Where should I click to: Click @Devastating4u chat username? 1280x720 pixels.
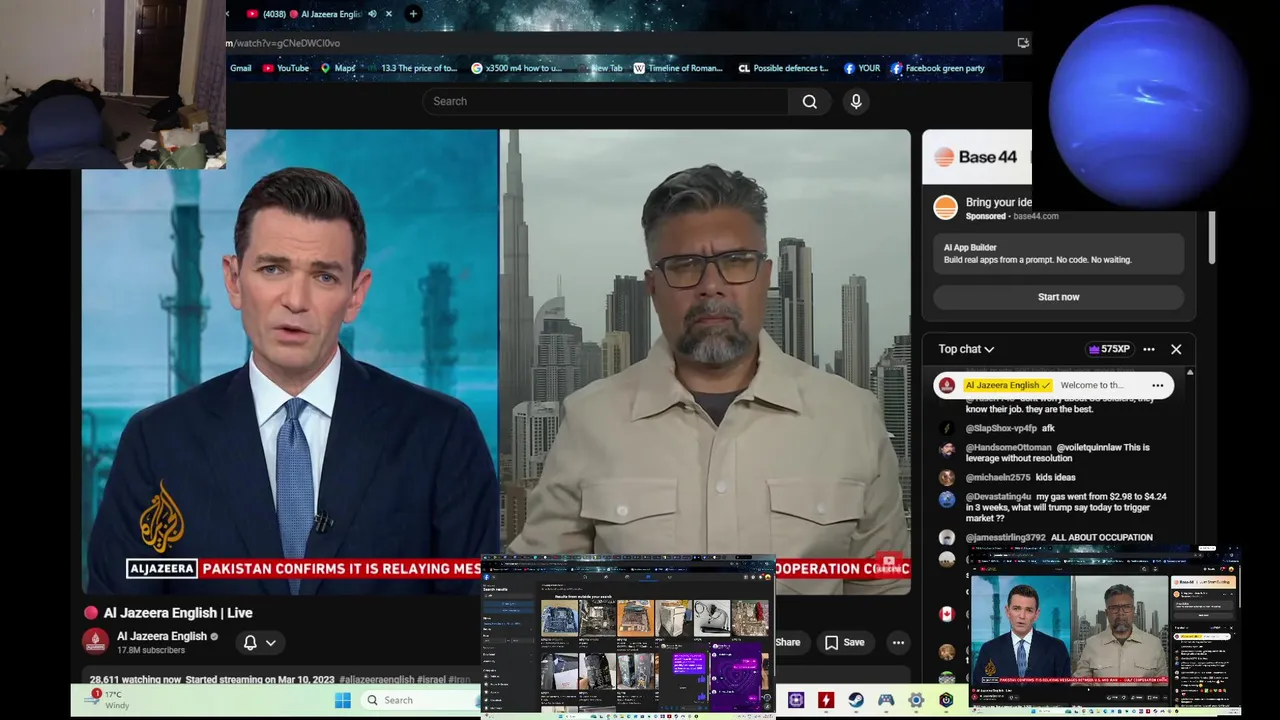point(998,497)
